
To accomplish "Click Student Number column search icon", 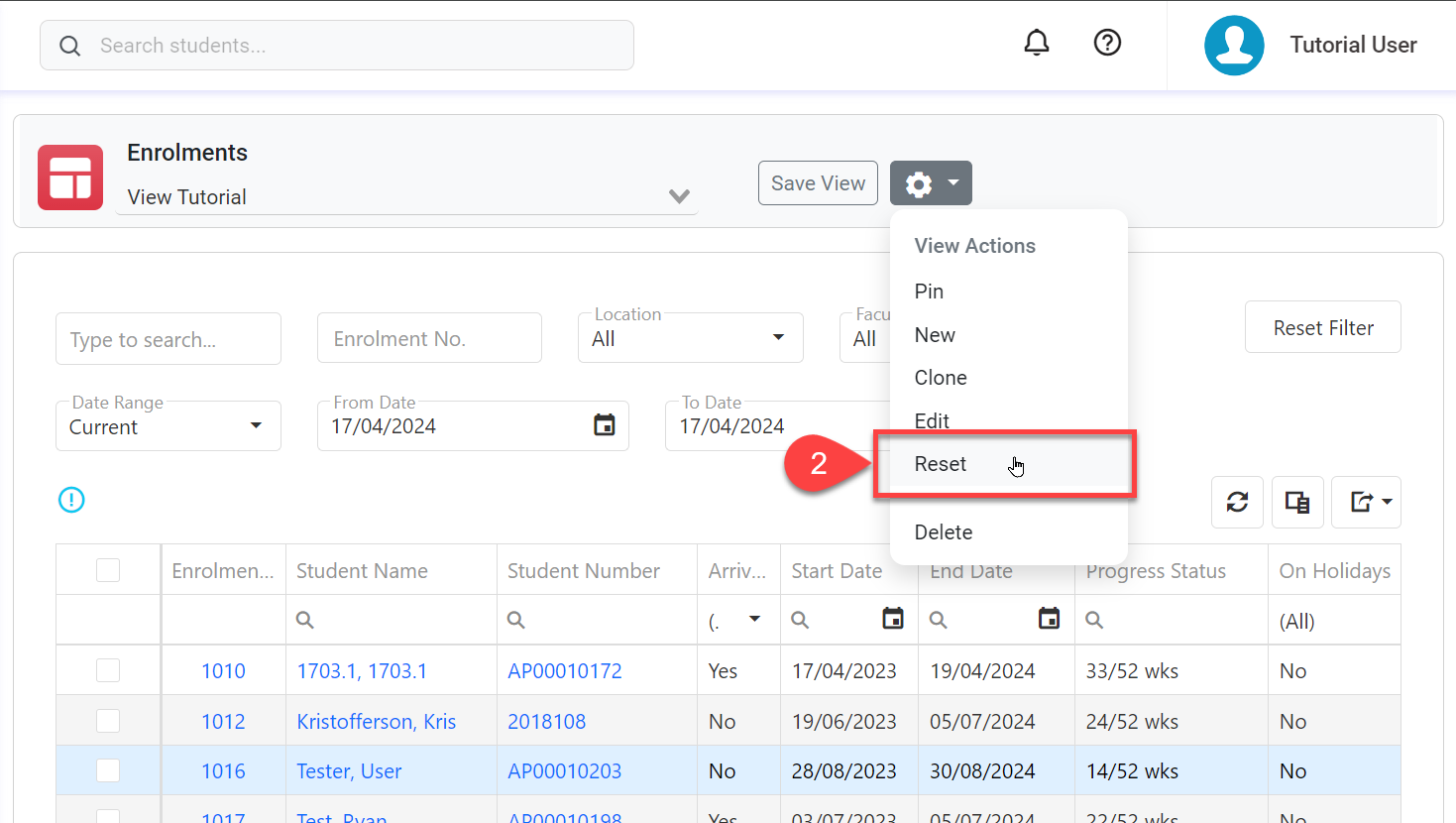I will coord(516,620).
